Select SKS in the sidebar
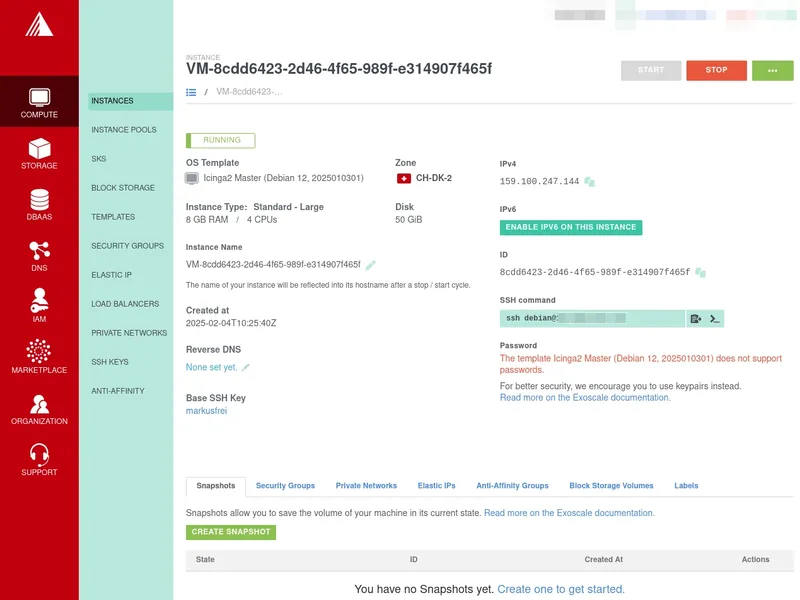The image size is (800, 600). 99,159
